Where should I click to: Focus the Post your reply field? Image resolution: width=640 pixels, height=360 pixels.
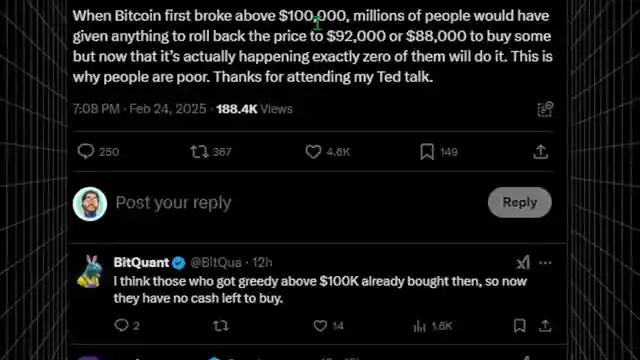(298, 203)
